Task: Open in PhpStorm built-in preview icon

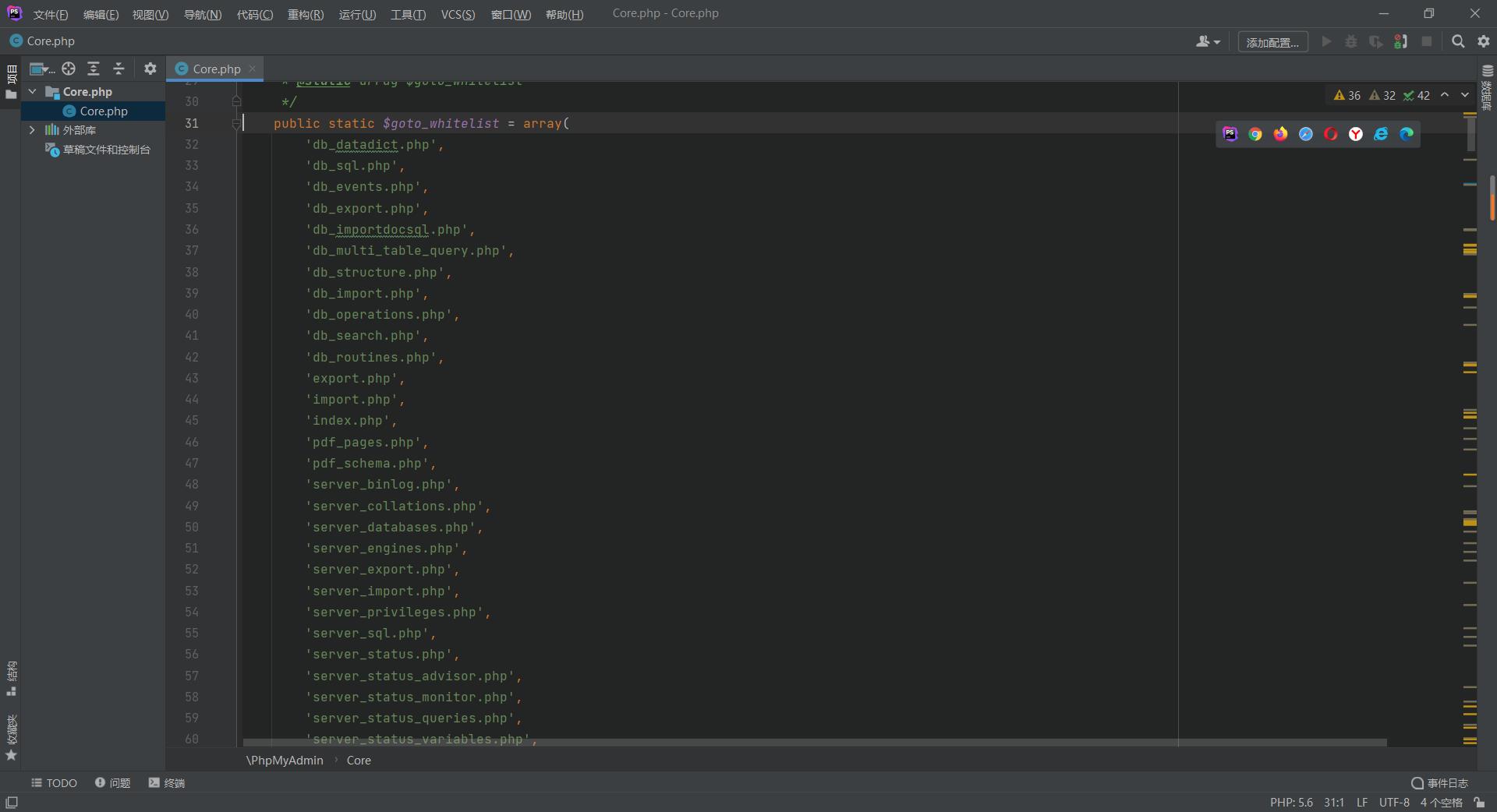Action: click(x=1230, y=134)
